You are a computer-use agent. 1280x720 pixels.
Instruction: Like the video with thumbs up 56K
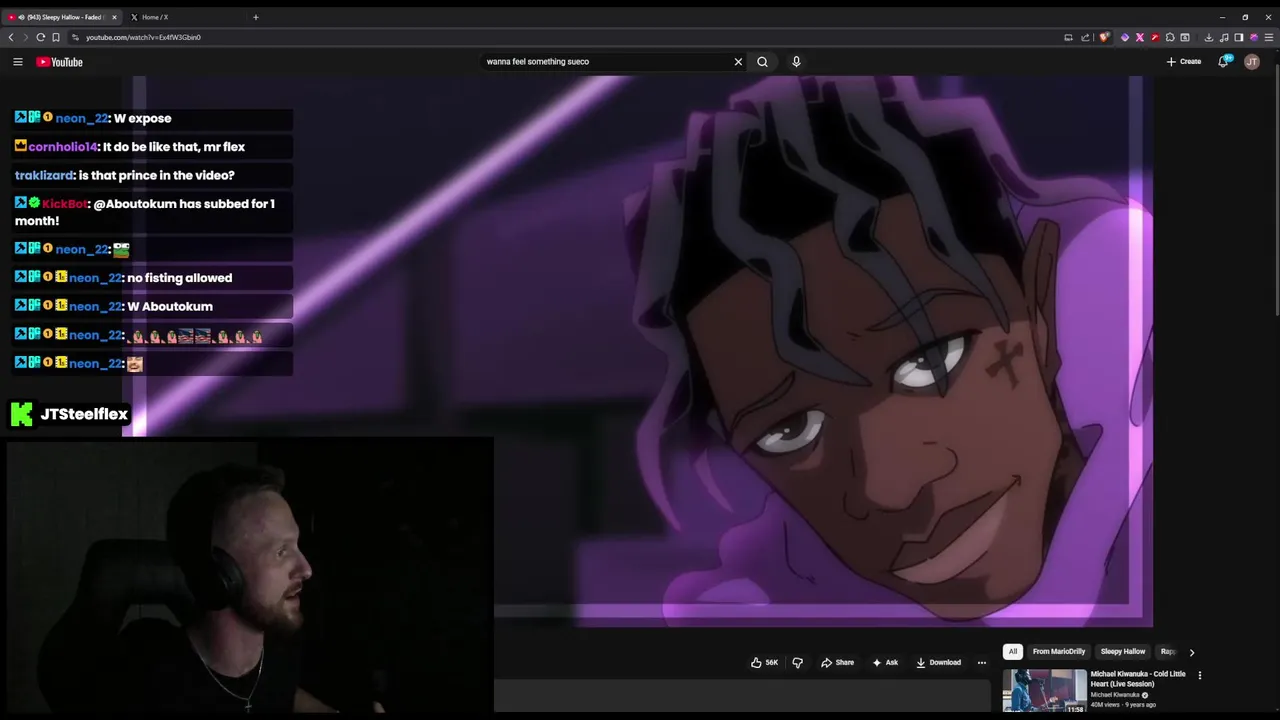[764, 662]
